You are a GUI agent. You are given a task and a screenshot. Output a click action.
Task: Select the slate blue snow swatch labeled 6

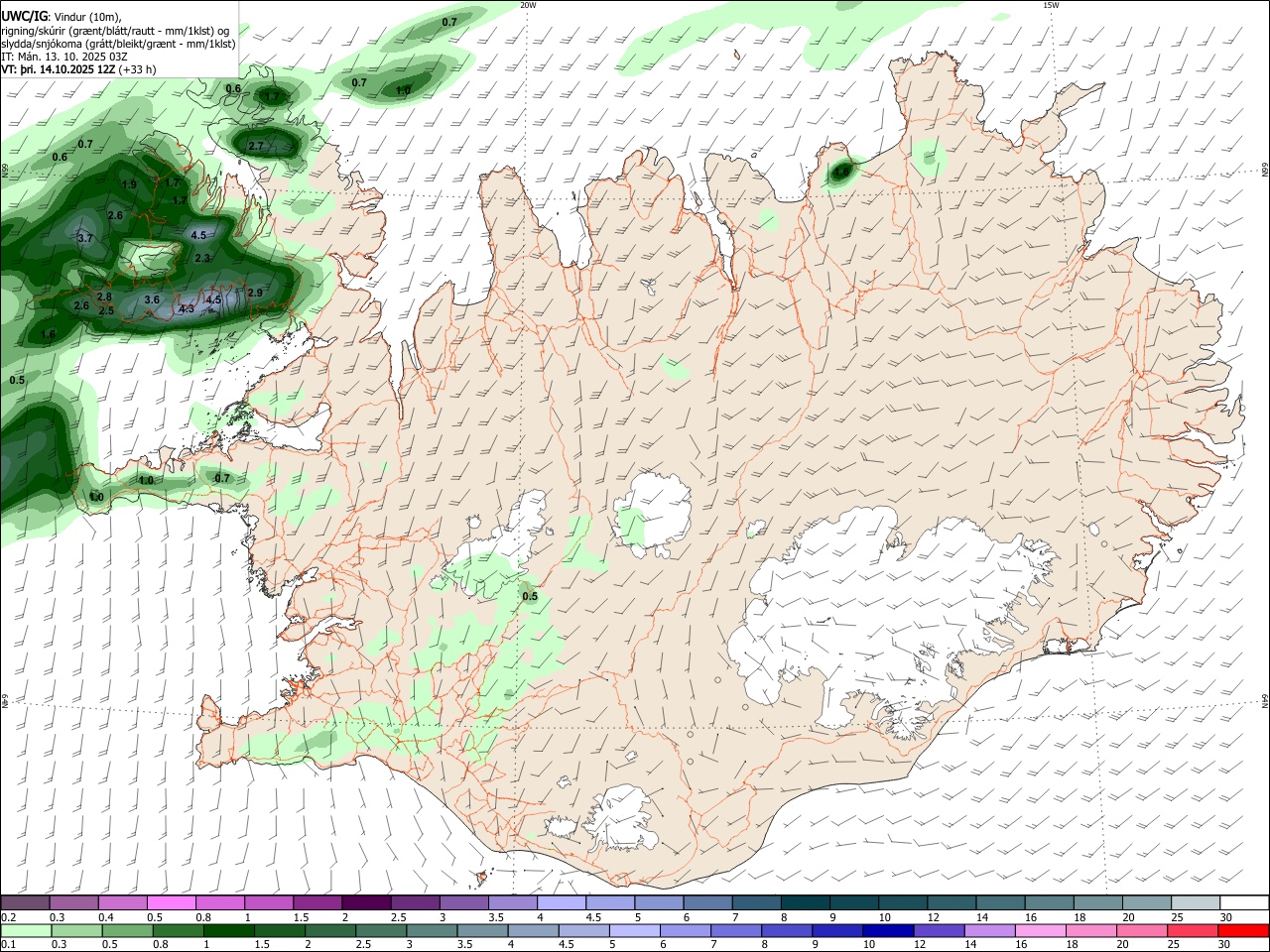click(x=707, y=903)
